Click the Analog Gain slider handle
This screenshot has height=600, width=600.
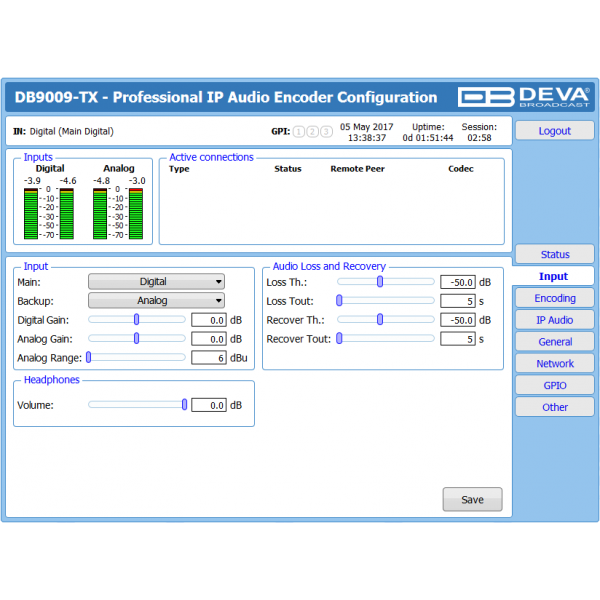tap(137, 338)
